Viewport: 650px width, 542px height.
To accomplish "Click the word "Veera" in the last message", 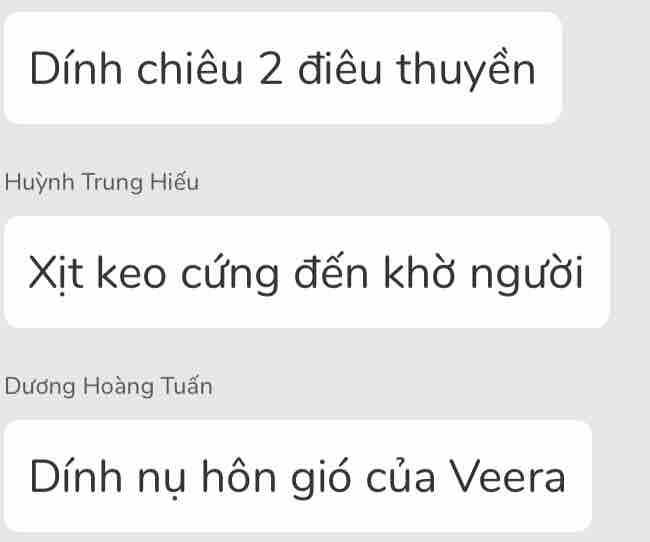I will 507,477.
